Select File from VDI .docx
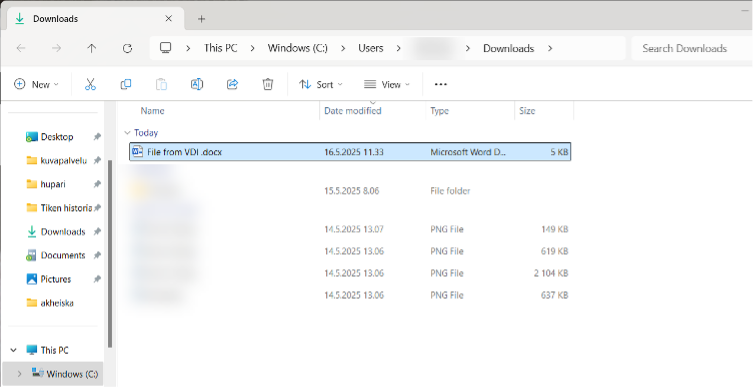This screenshot has height=388, width=755. tap(350, 152)
